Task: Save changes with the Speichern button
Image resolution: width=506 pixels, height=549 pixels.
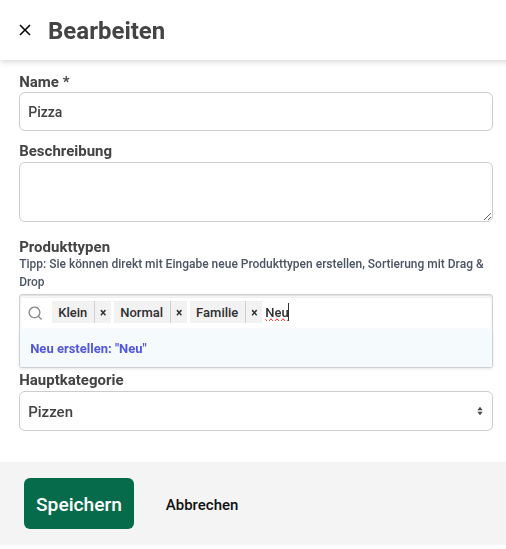Action: click(79, 503)
